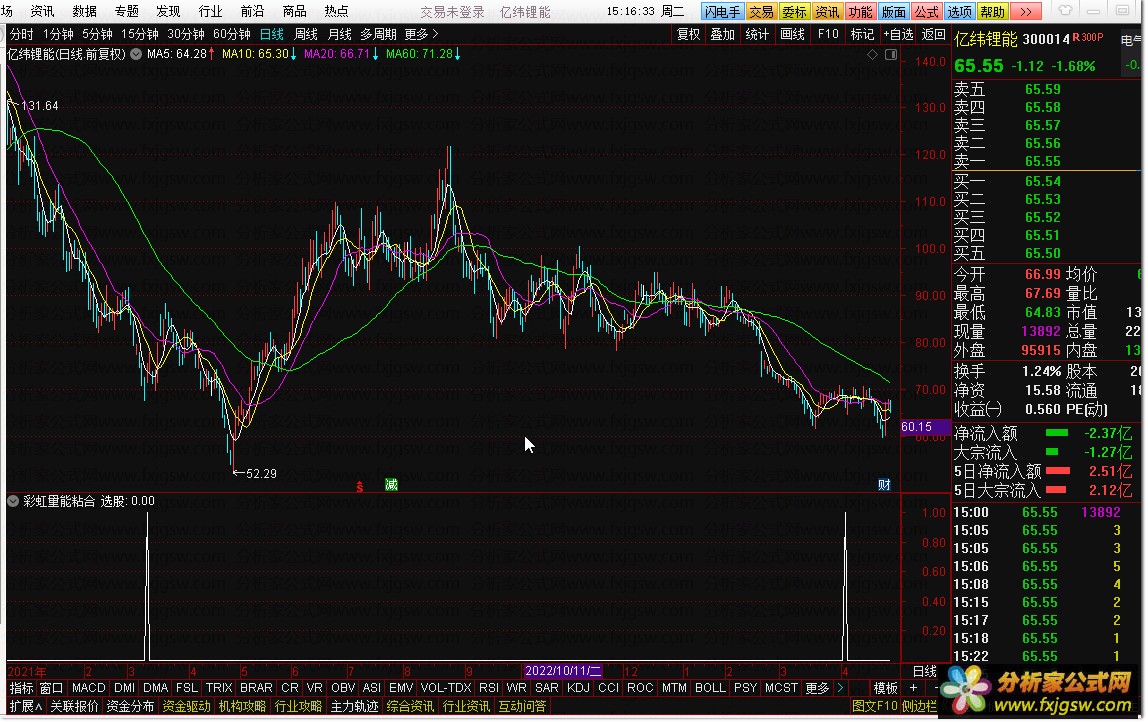This screenshot has width=1148, height=722.
Task: Click 返回 to go back
Action: [x=933, y=34]
